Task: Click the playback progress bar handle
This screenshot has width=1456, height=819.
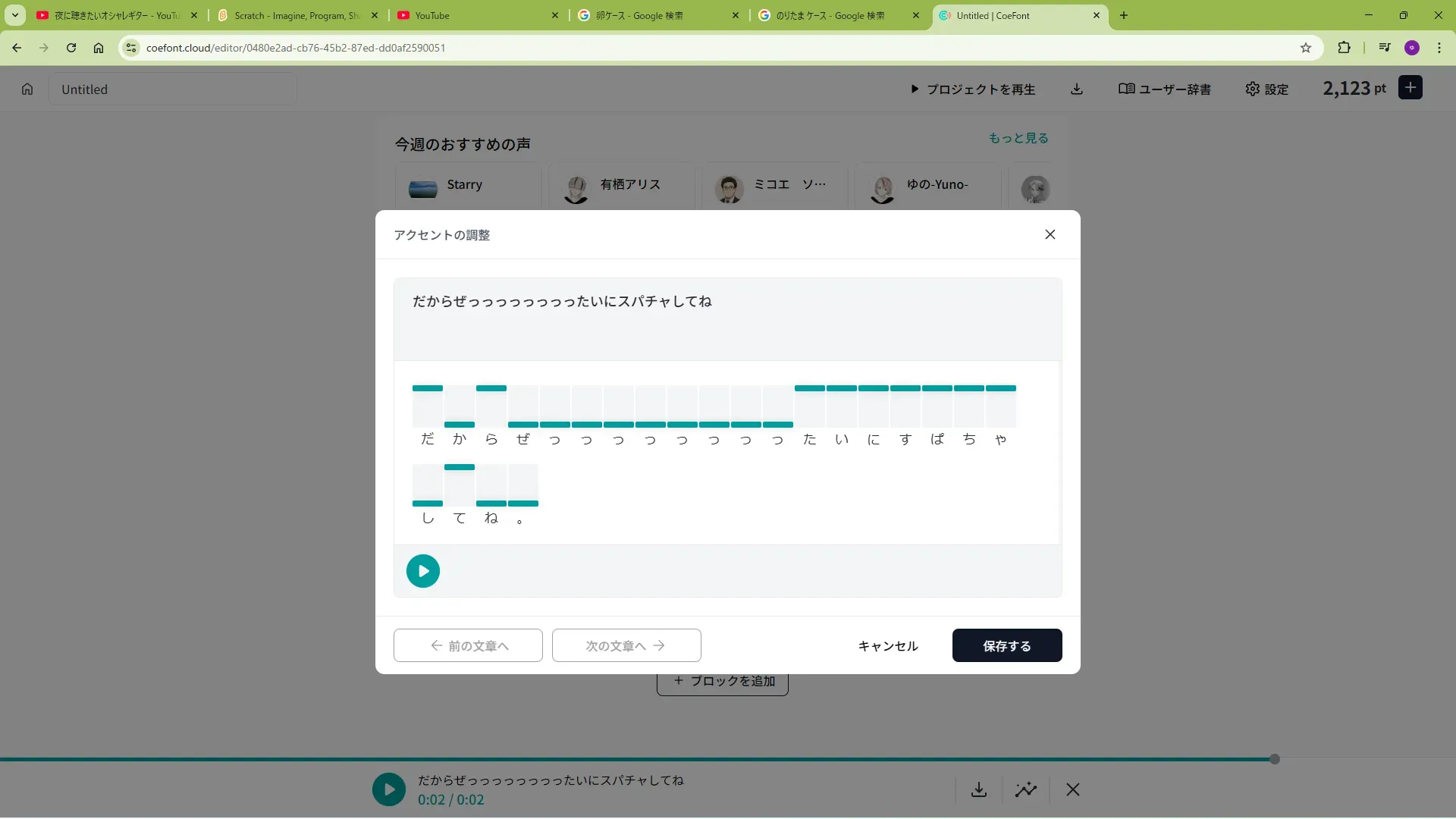Action: click(1274, 759)
